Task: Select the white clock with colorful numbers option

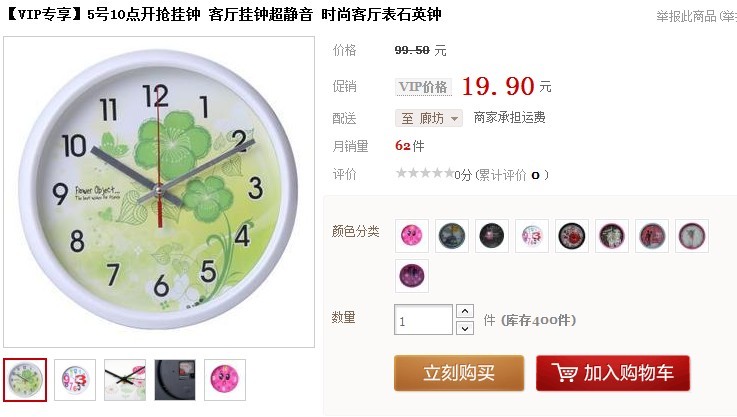Action: [532, 236]
